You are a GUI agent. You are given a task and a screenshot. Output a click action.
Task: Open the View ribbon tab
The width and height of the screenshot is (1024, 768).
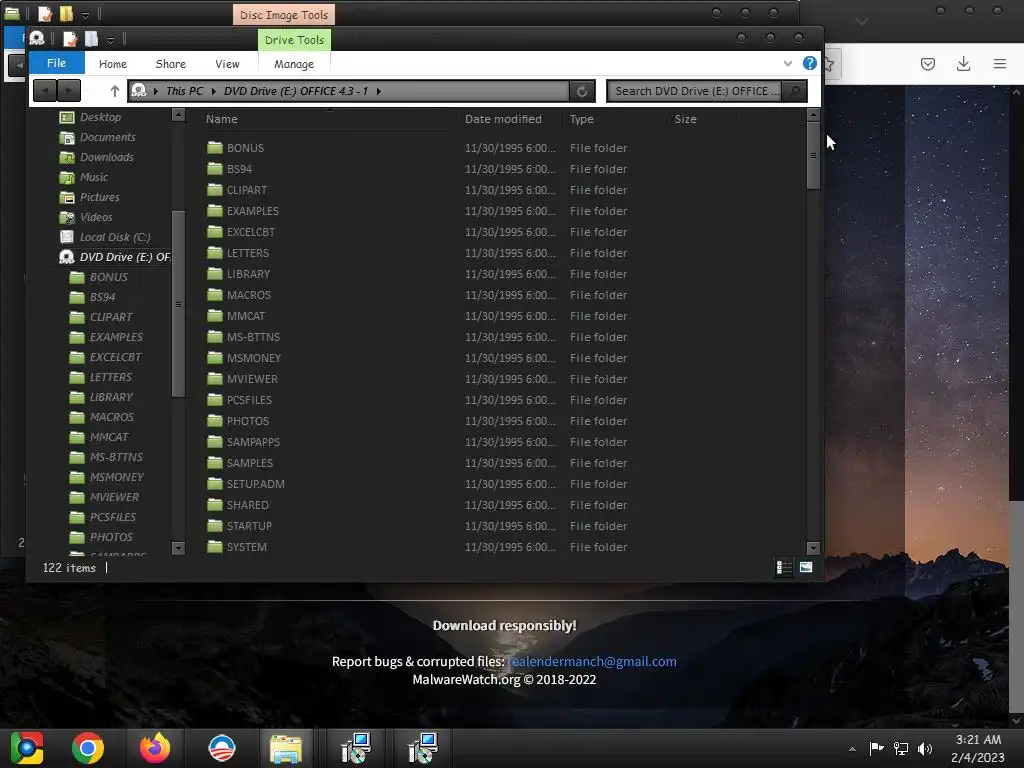point(227,64)
